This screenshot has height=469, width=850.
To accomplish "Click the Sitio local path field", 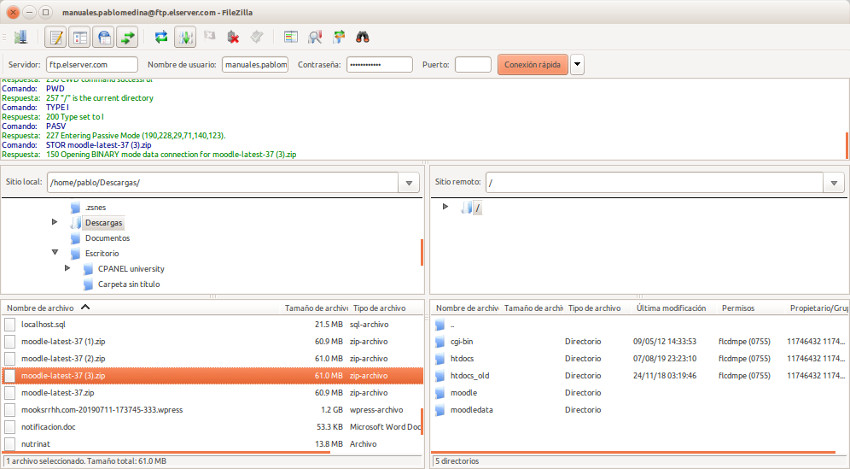I will pos(223,183).
